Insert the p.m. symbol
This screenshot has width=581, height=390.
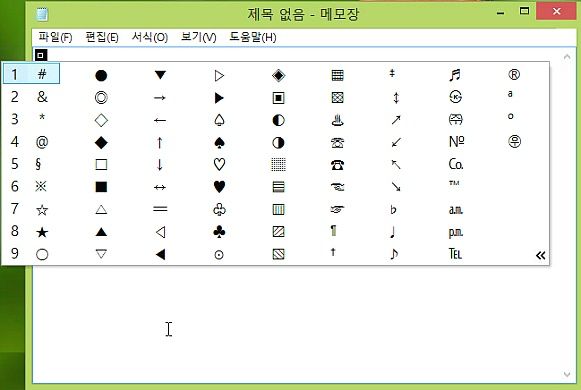click(x=456, y=233)
